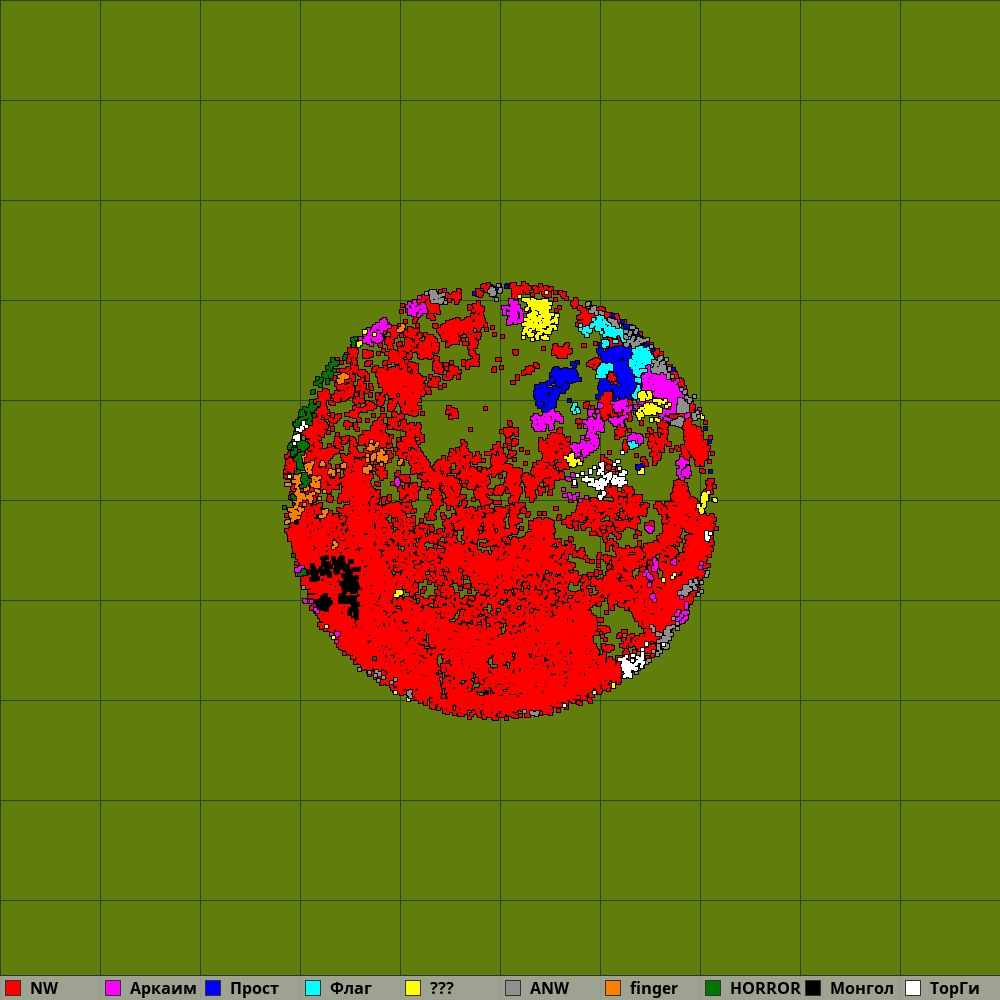Click the gray ANW legend swatch
This screenshot has width=1000, height=1000.
(x=513, y=988)
